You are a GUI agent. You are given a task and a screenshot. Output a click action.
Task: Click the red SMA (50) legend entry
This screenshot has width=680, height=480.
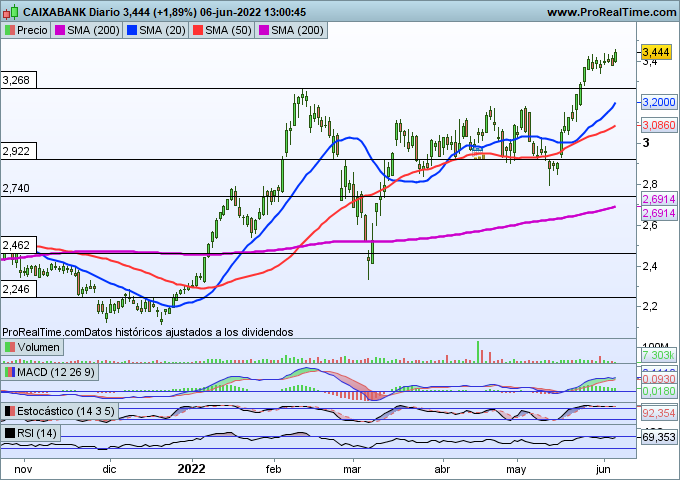tap(222, 30)
